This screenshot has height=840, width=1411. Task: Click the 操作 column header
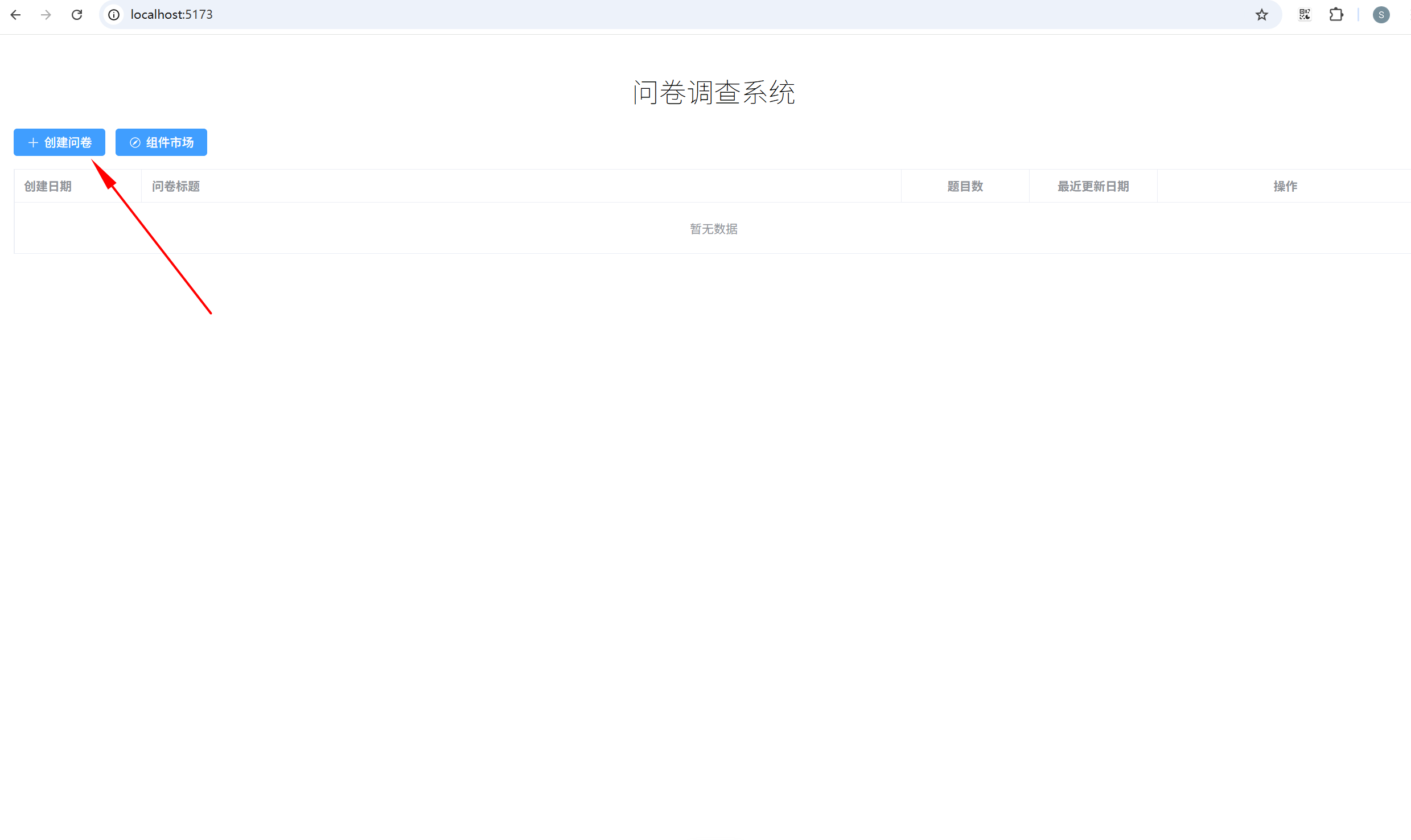pyautogui.click(x=1285, y=186)
